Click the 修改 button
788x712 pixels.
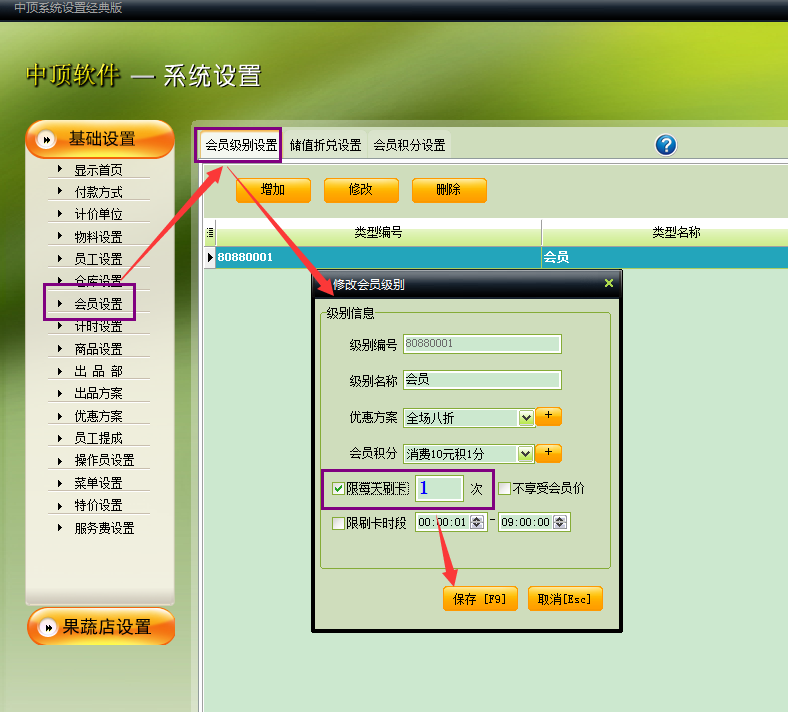(361, 190)
